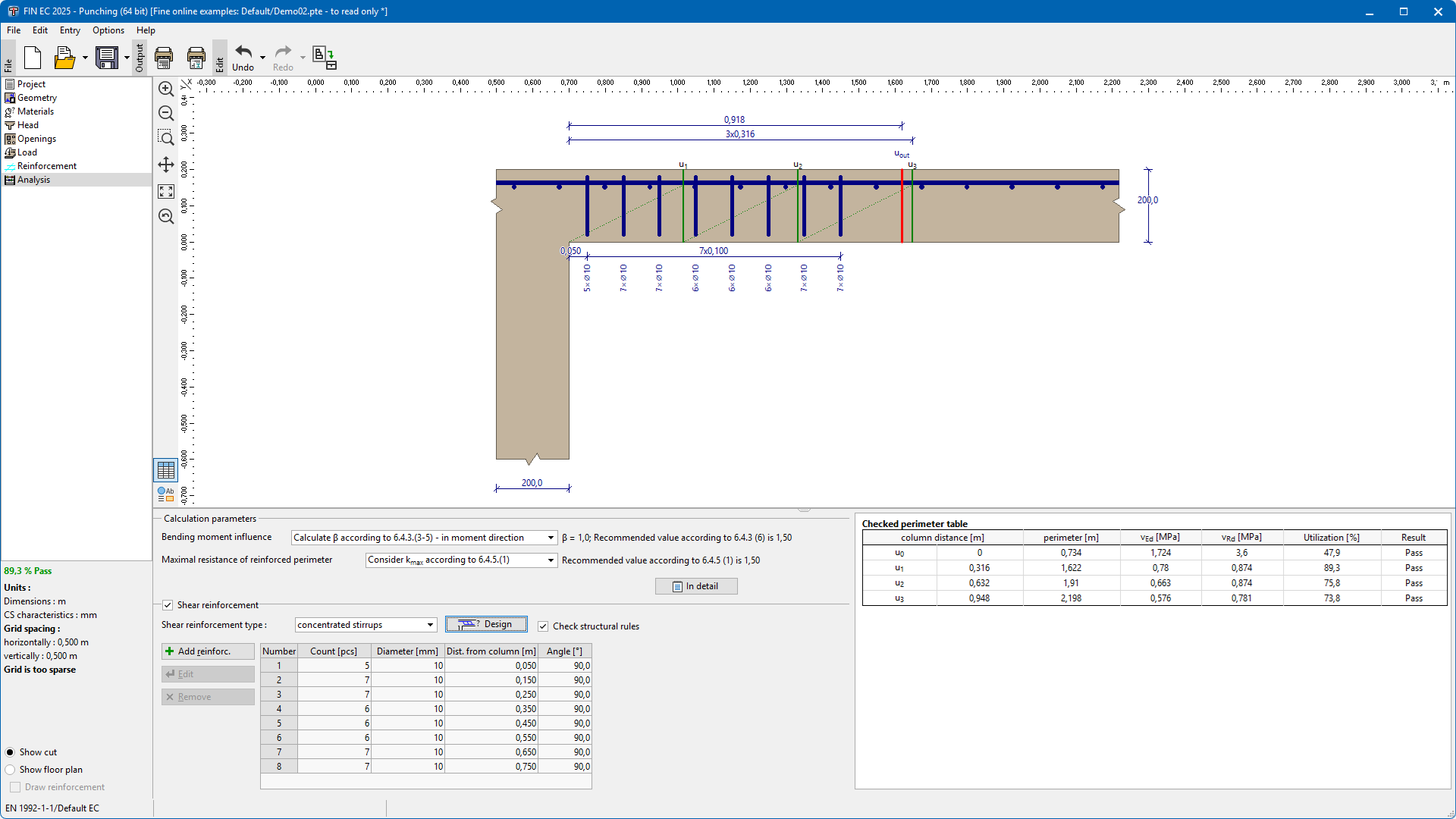Screen dimensions: 1456x819
Task: Select Geometry in the left tree
Action: tap(36, 98)
